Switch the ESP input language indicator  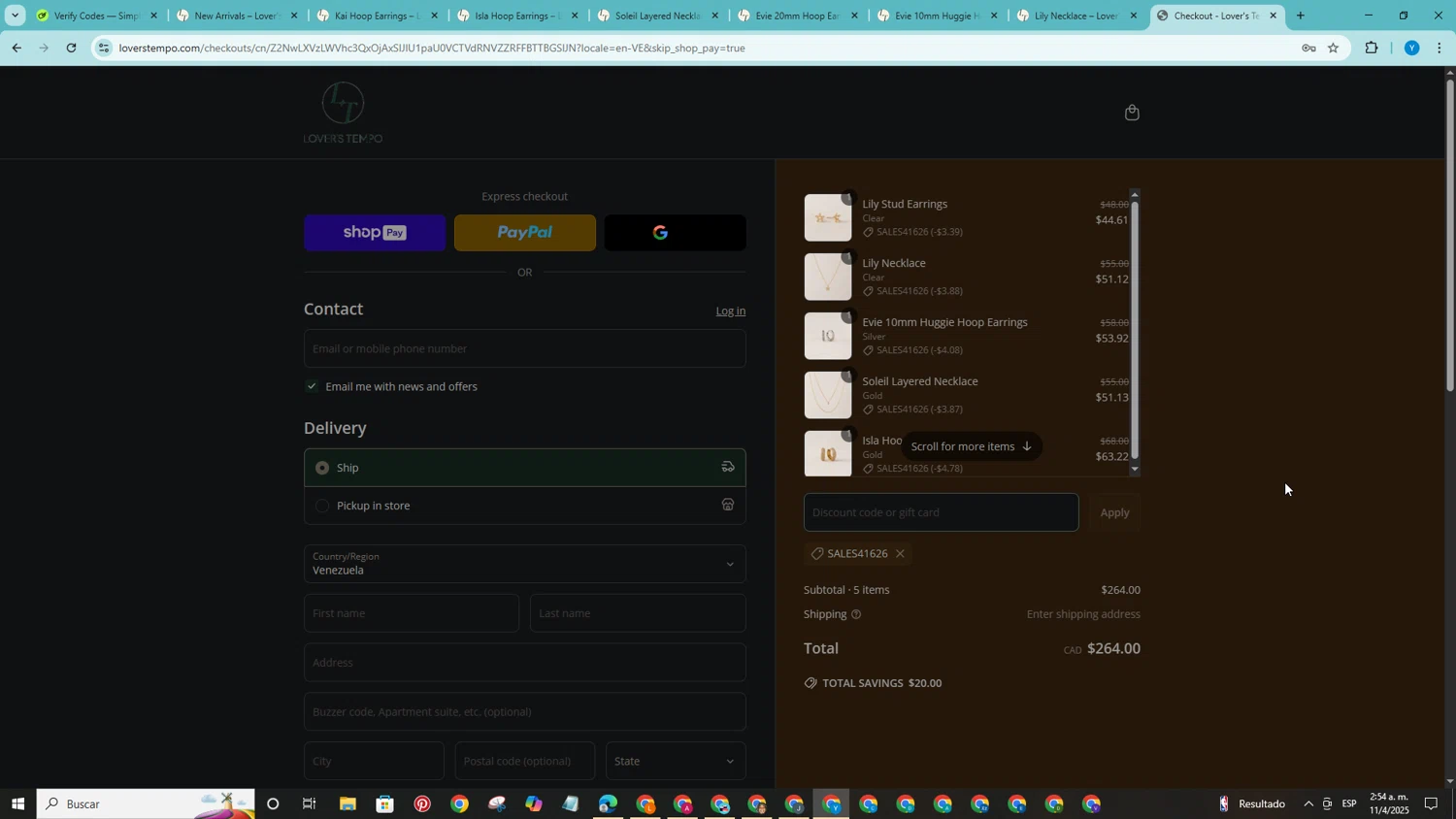[1349, 804]
